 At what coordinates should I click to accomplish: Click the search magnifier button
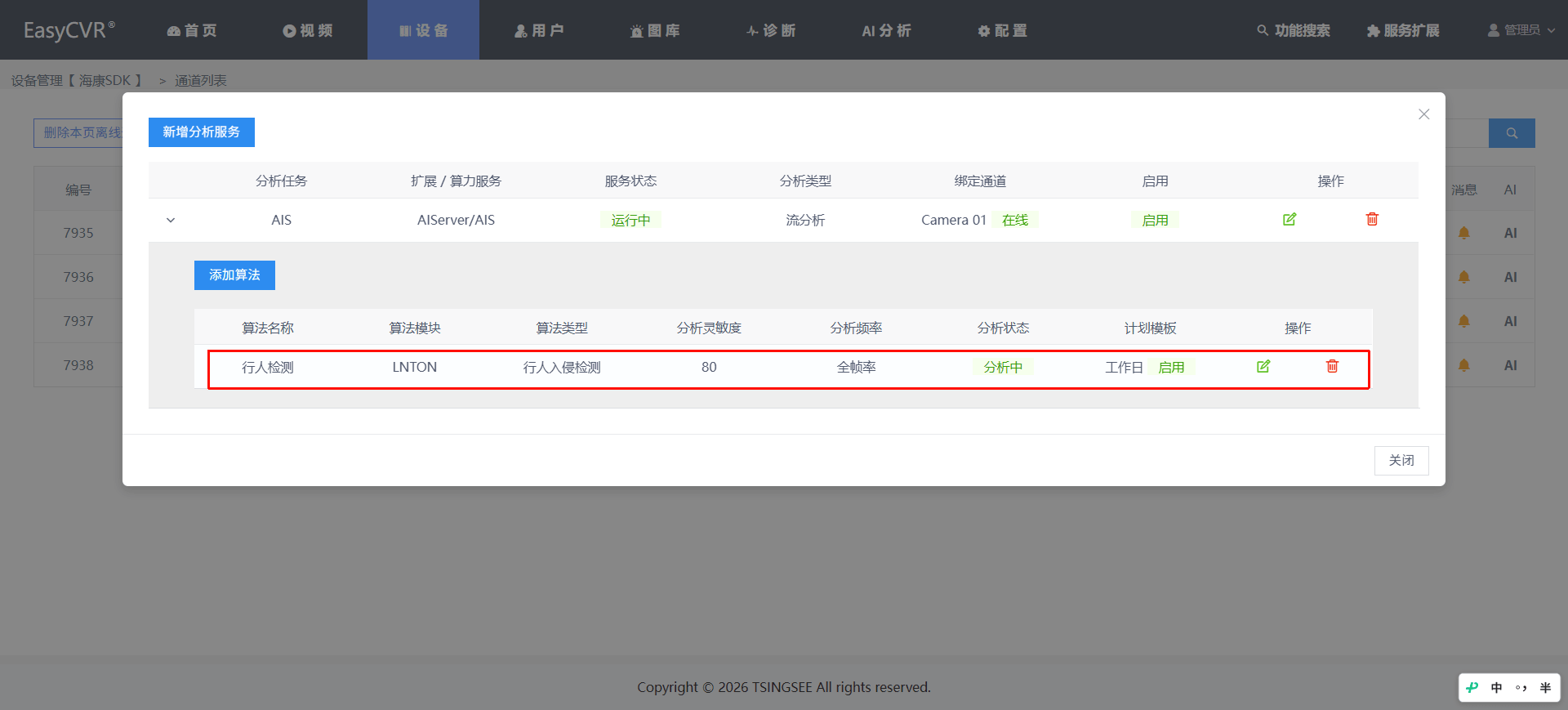[1512, 133]
